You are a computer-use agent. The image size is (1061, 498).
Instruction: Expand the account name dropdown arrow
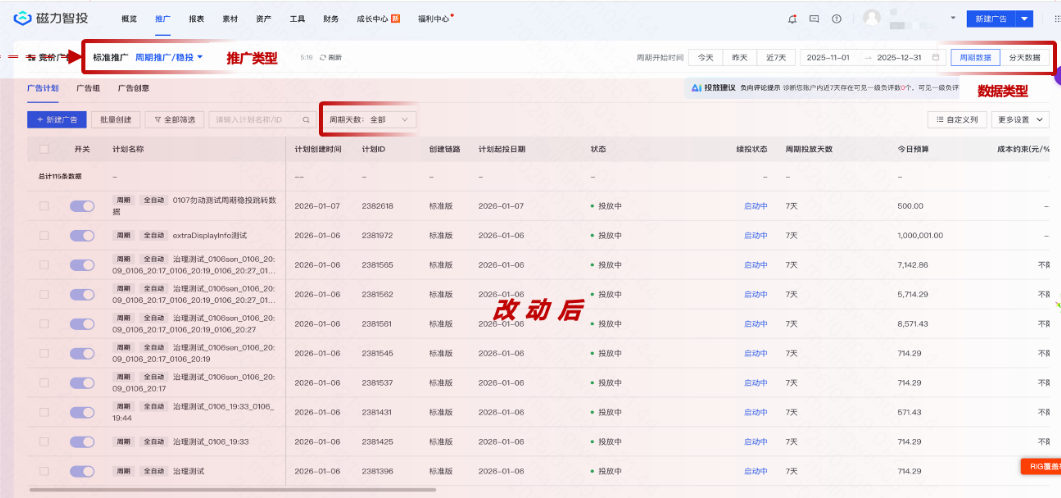tap(953, 18)
